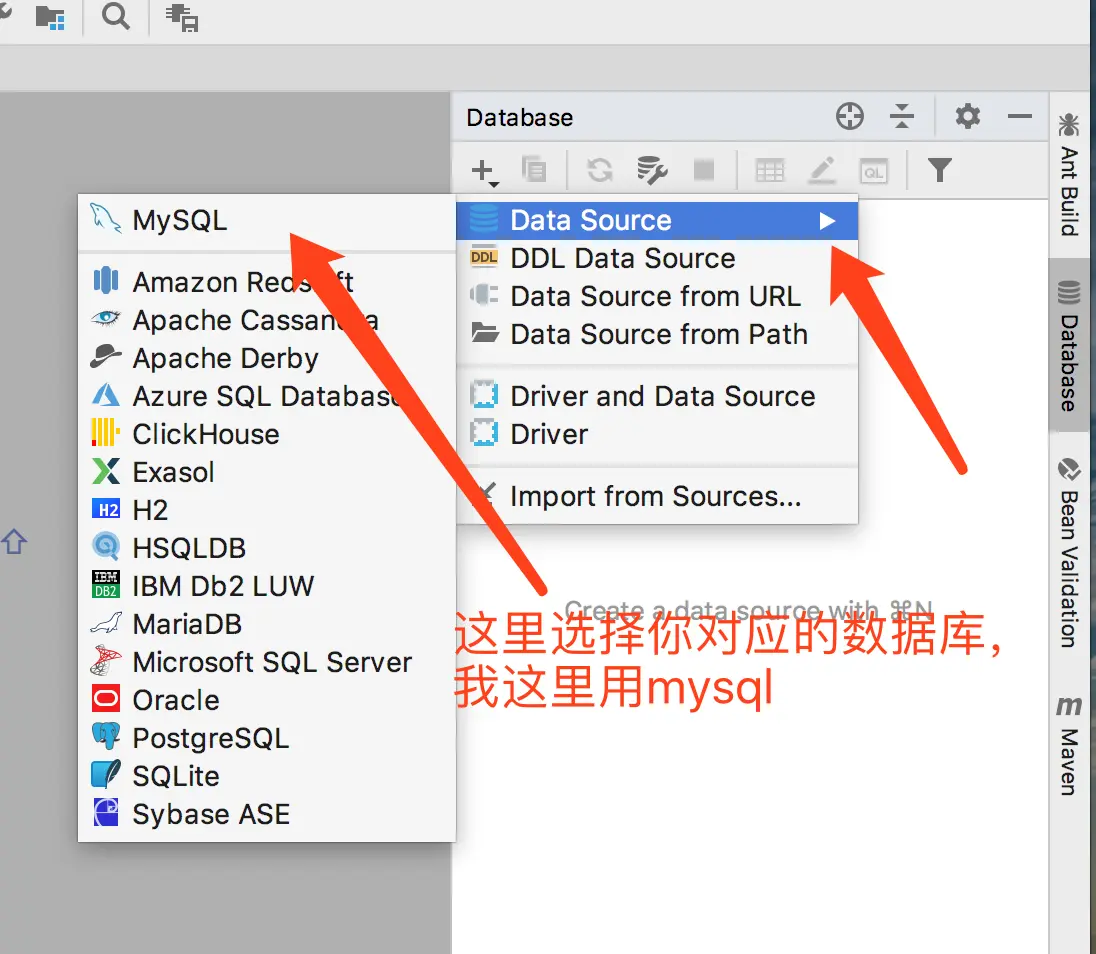1096x954 pixels.
Task: Click Import from Sources...
Action: point(657,496)
